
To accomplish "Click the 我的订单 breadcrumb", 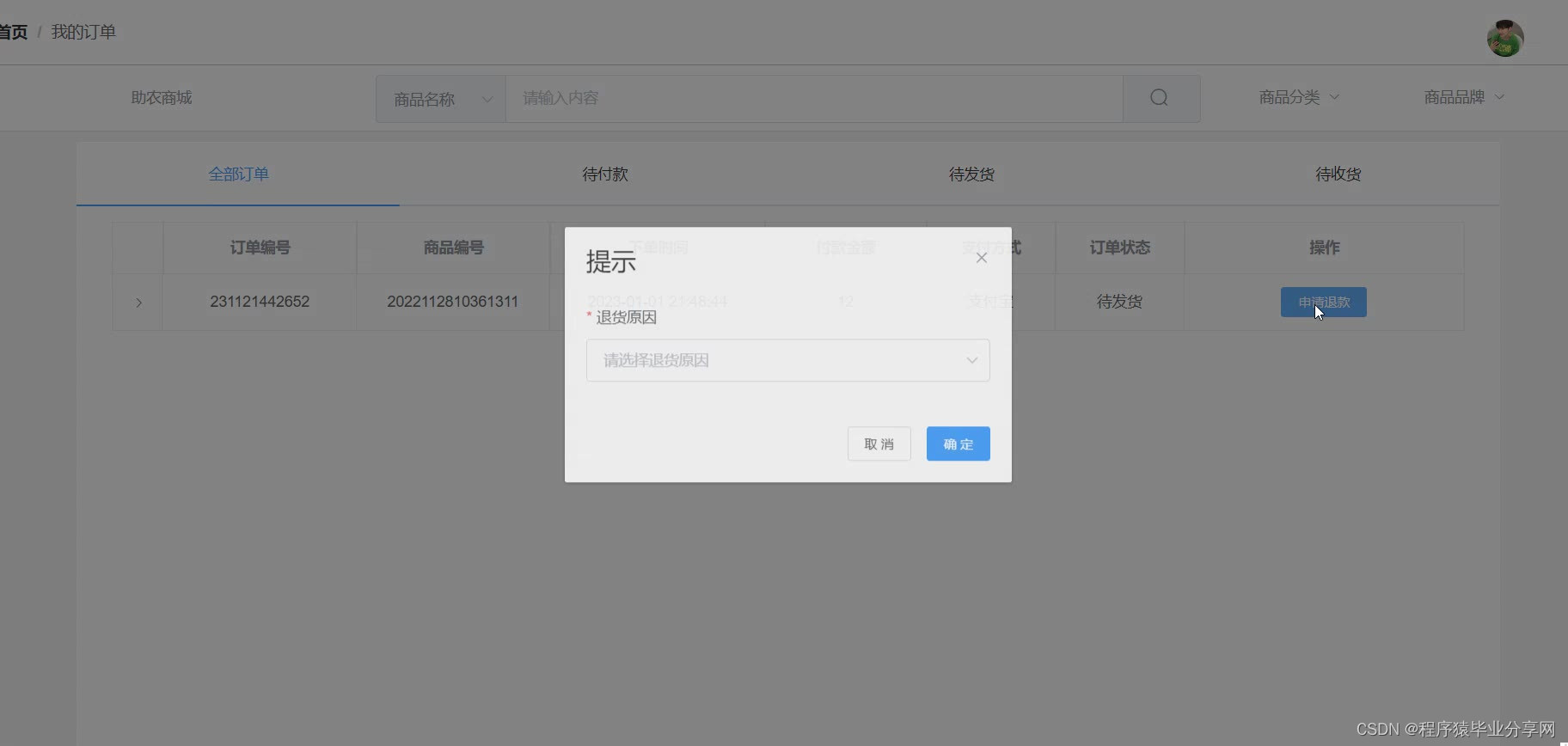I will pyautogui.click(x=83, y=32).
